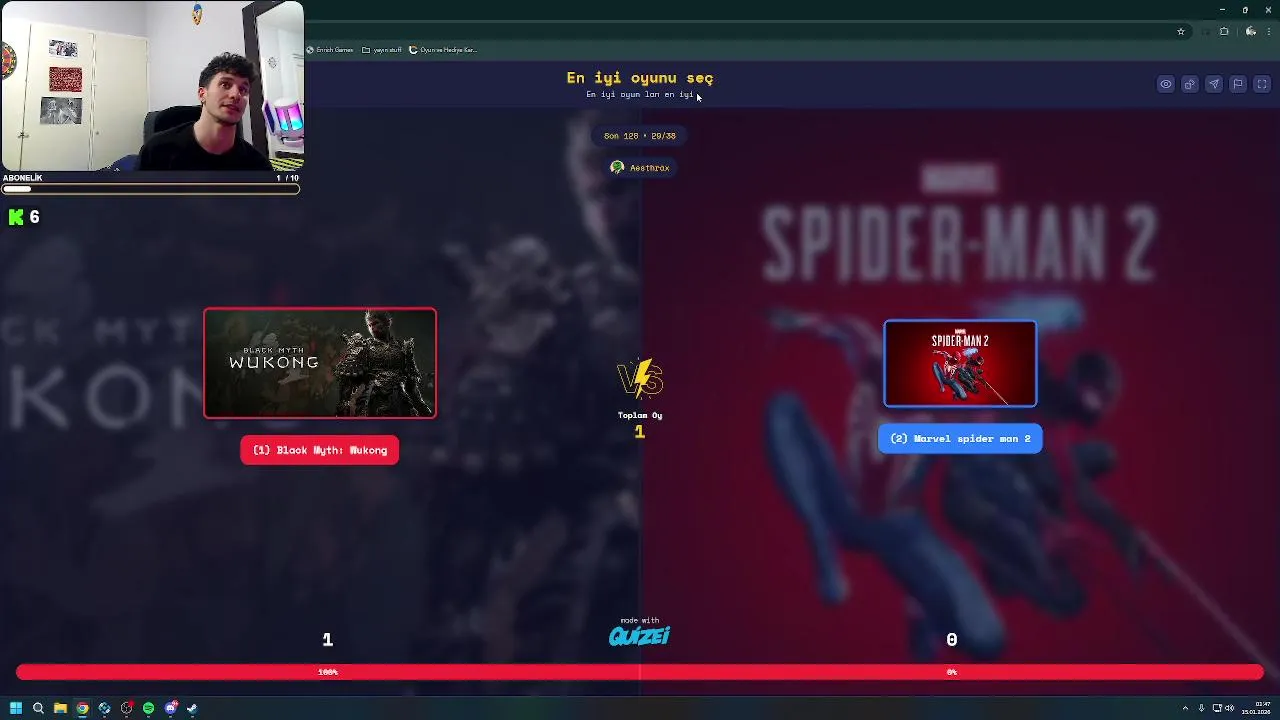Click the Aesthrox user chip
This screenshot has height=720, width=1280.
[640, 168]
